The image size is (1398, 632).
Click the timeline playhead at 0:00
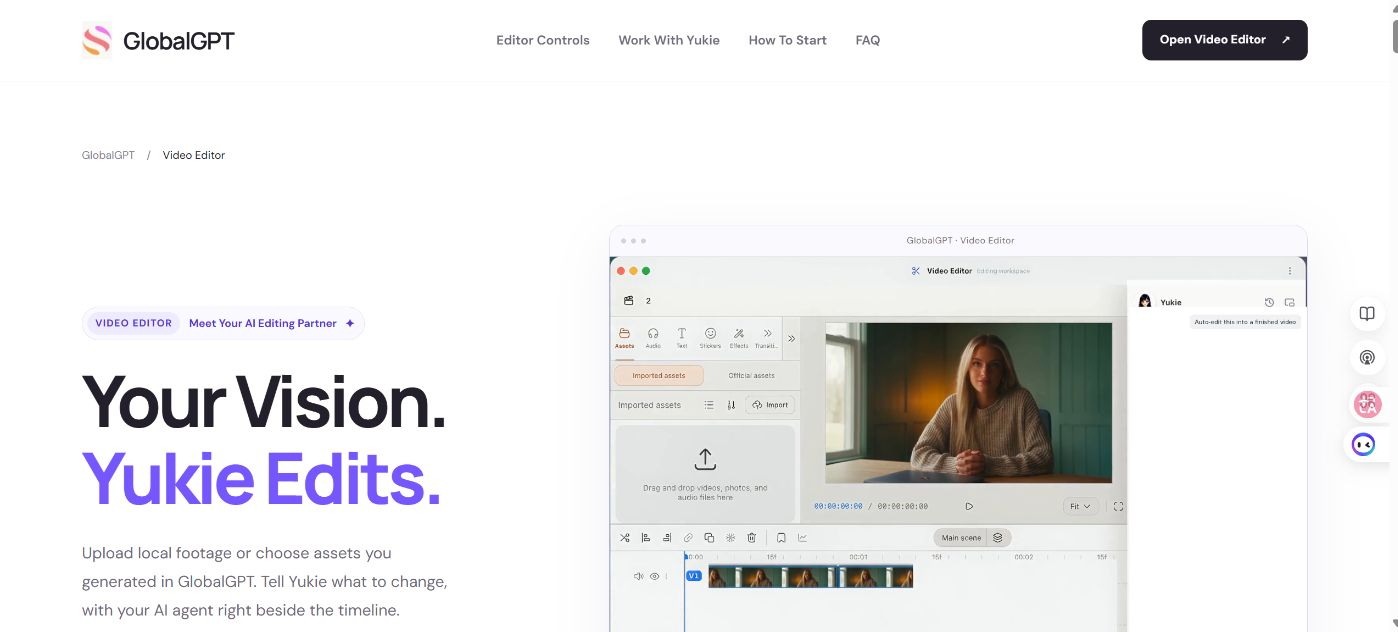[686, 556]
